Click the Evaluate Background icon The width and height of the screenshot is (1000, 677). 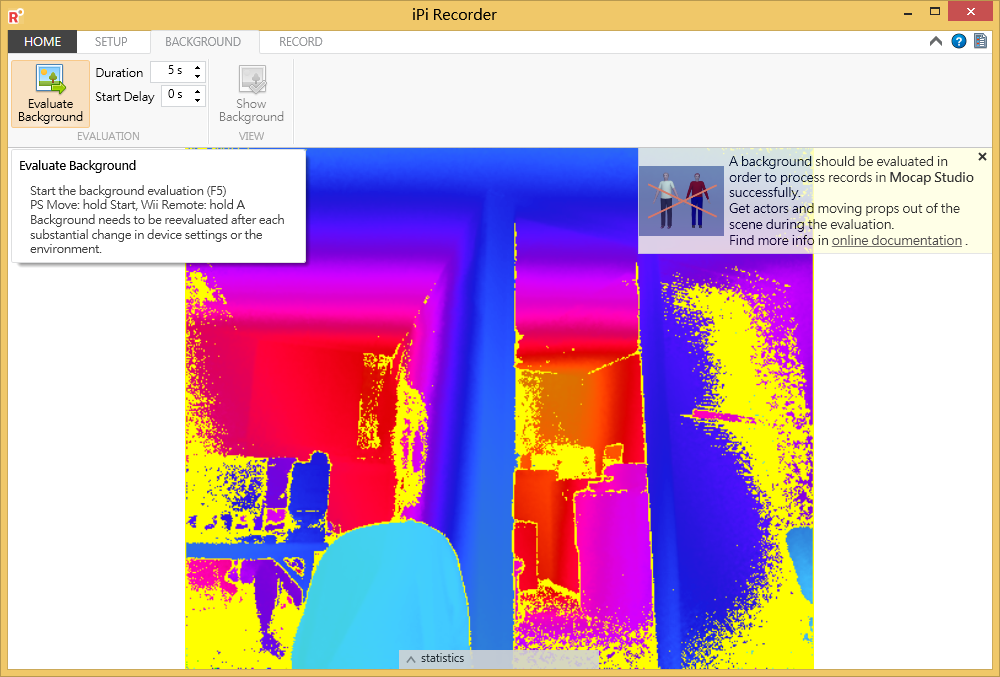coord(50,80)
